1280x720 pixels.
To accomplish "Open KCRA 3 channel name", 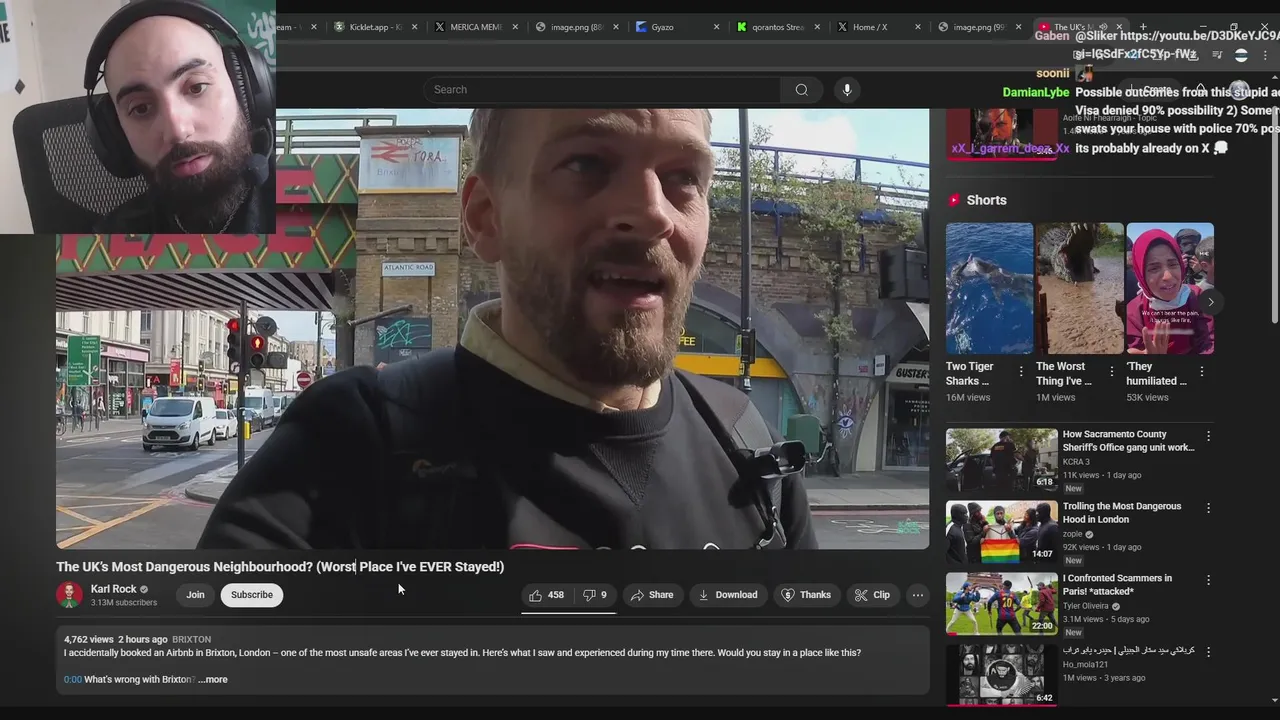I will (1076, 462).
